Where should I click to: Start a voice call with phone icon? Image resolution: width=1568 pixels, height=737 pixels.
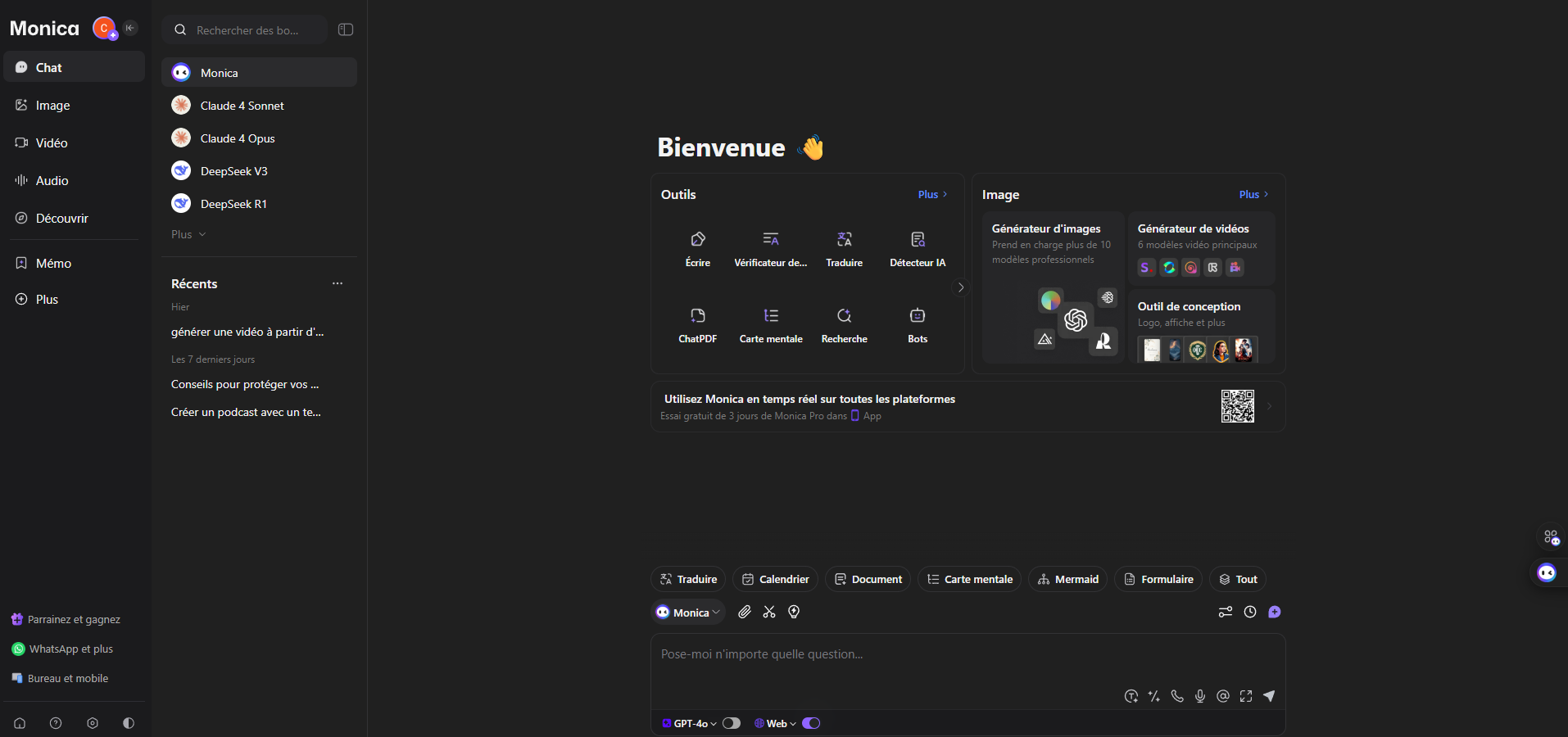1176,696
